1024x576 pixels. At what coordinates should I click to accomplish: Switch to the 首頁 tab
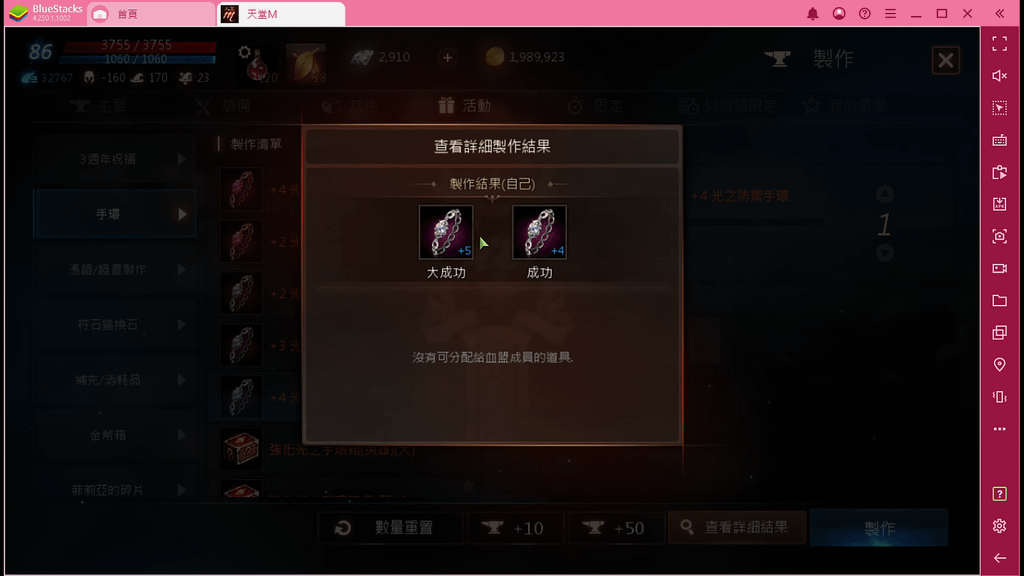pos(151,14)
